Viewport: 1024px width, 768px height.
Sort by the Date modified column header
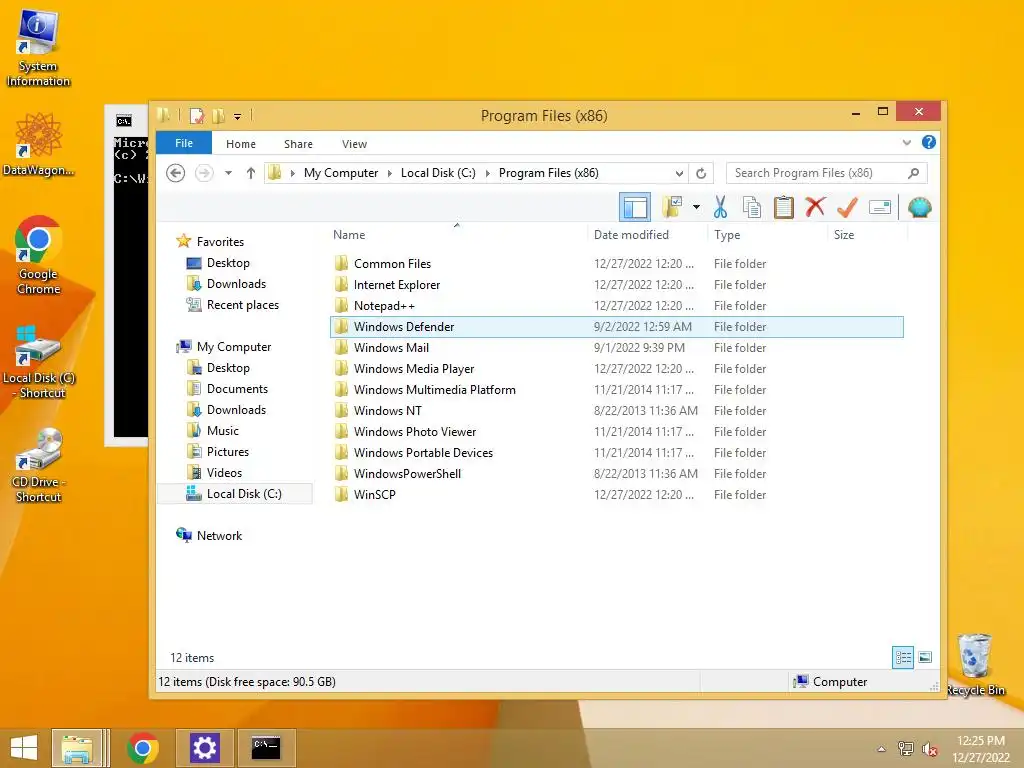[631, 234]
